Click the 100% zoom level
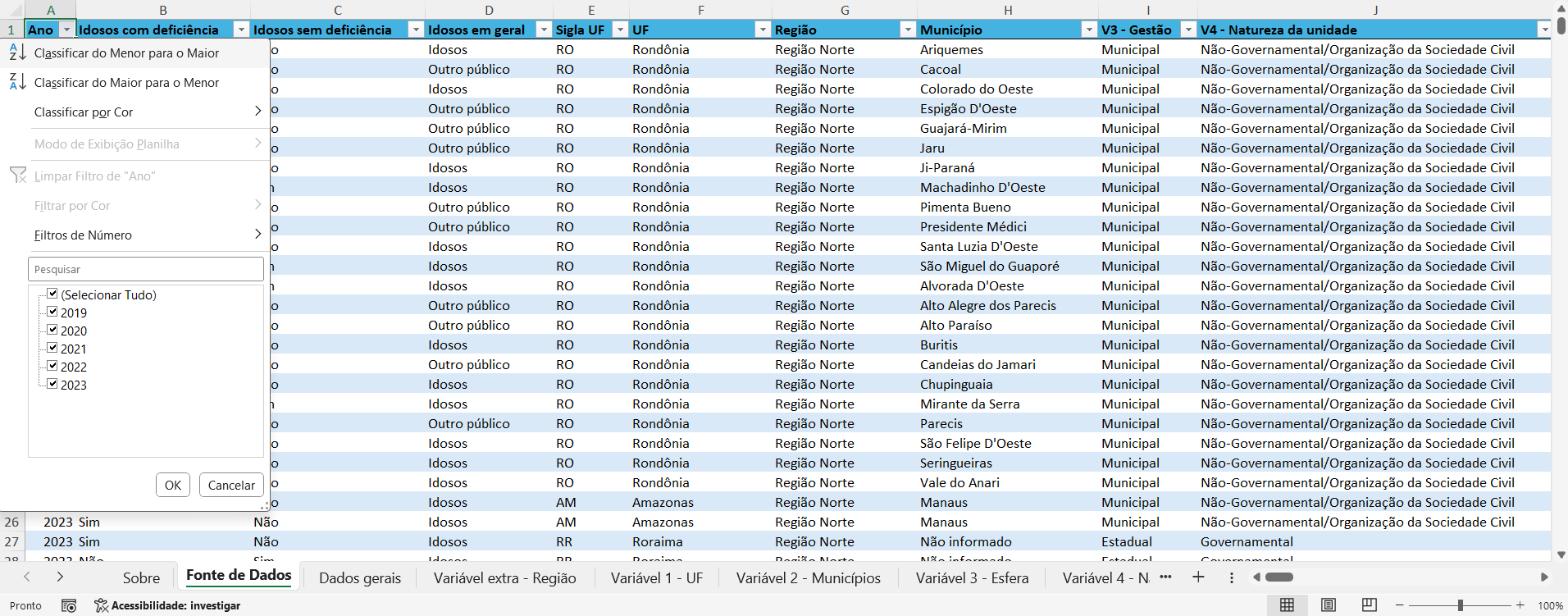1568x616 pixels. coord(1550,605)
